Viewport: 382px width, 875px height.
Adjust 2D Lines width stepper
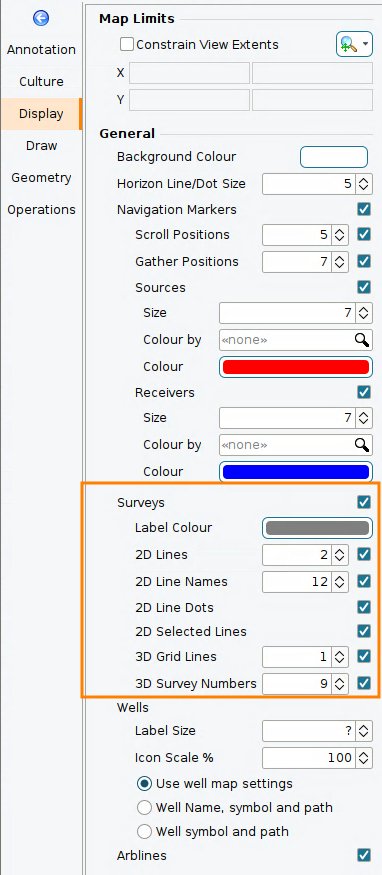click(339, 555)
